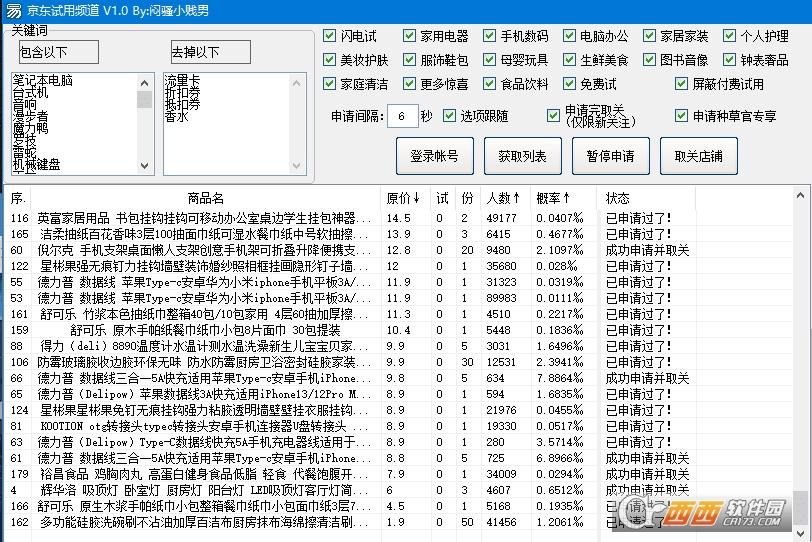Viewport: 812px width, 542px height.
Task: Select 流量卡 in exclude list
Action: coord(182,80)
